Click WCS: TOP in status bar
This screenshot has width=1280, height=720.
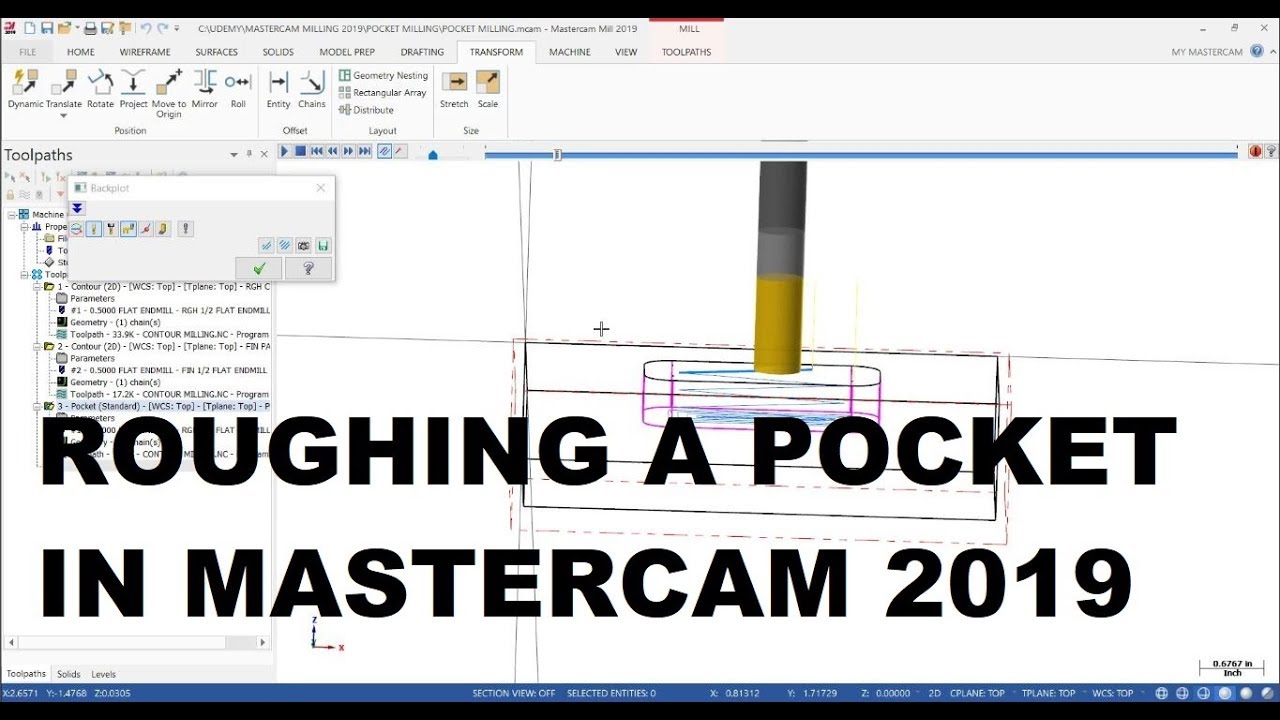click(x=1112, y=693)
